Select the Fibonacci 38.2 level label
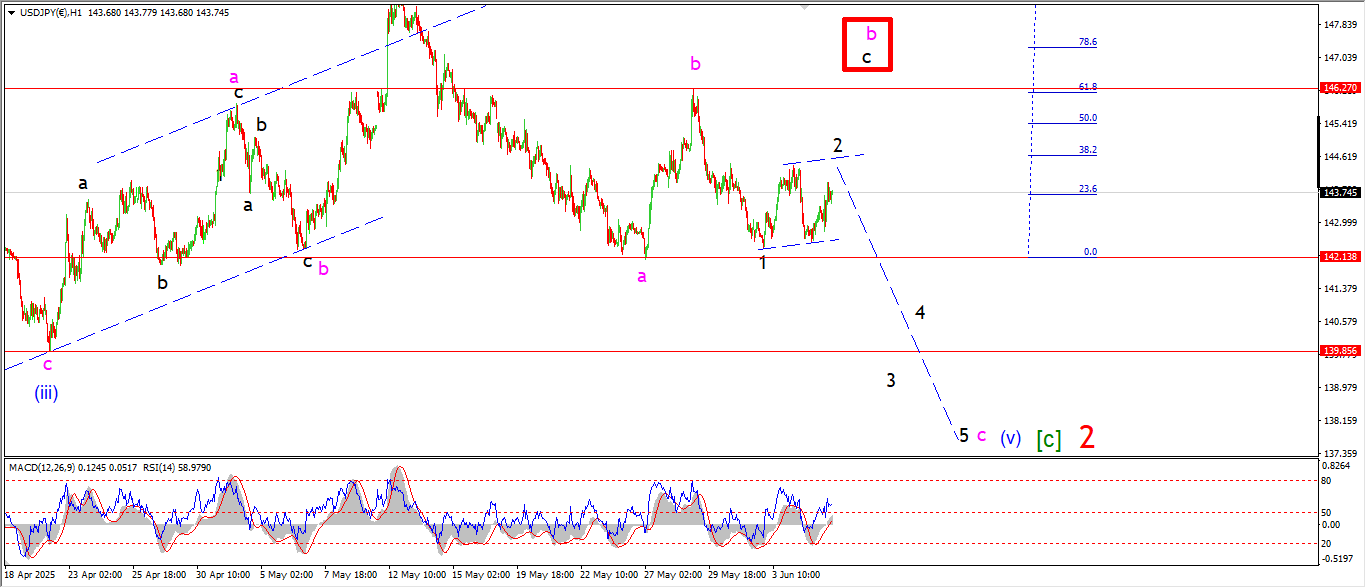1366x588 pixels. coord(1087,150)
